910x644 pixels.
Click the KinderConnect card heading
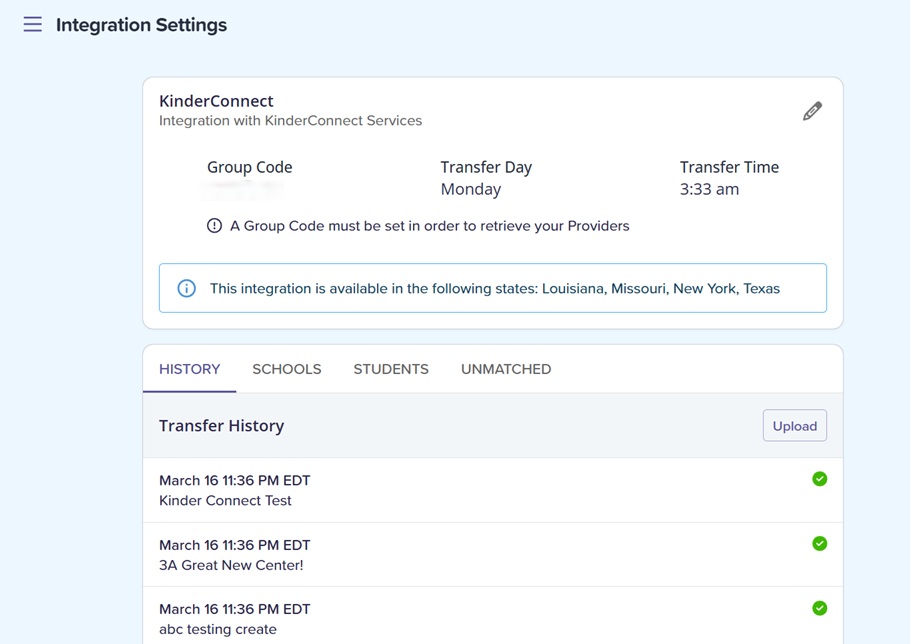(216, 101)
